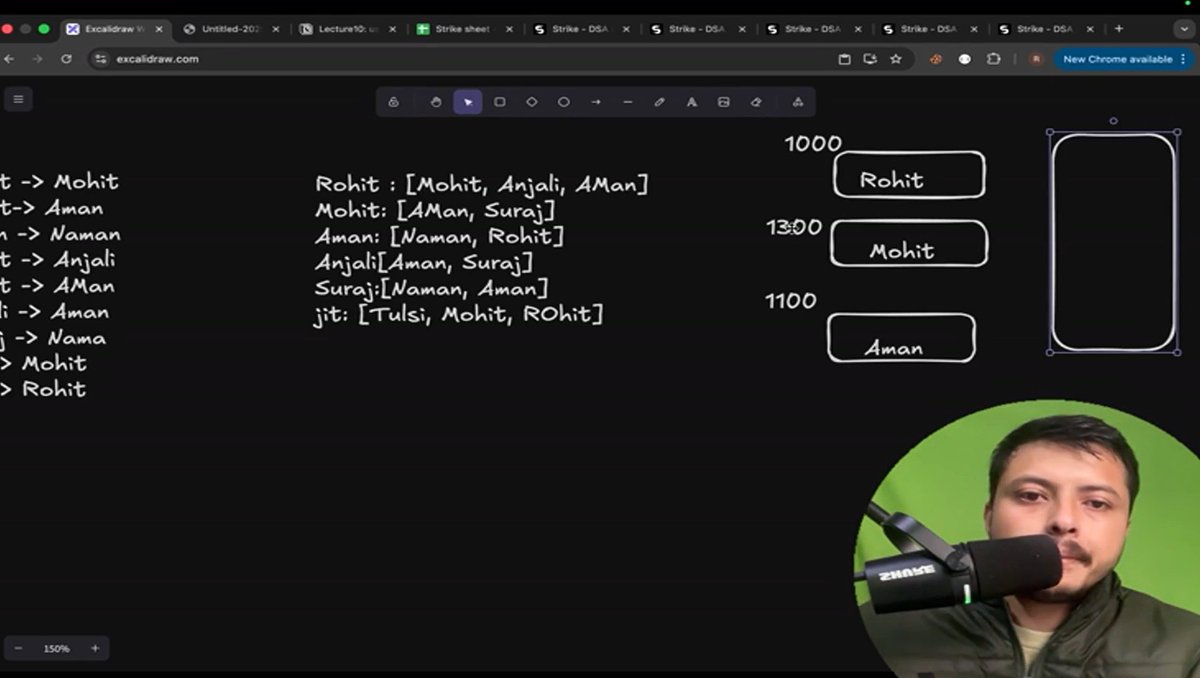Image resolution: width=1200 pixels, height=678 pixels.
Task: Click the 1100 label on canvas
Action: point(791,301)
